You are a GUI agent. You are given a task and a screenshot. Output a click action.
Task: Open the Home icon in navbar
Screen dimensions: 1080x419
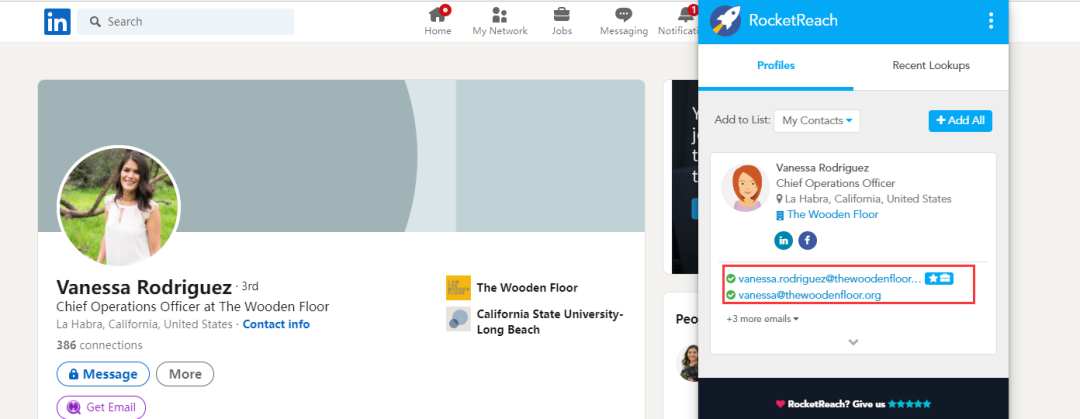point(437,15)
